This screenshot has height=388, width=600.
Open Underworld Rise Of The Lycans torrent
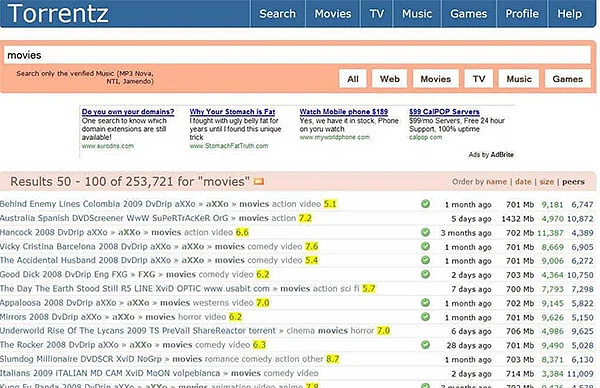(x=138, y=331)
